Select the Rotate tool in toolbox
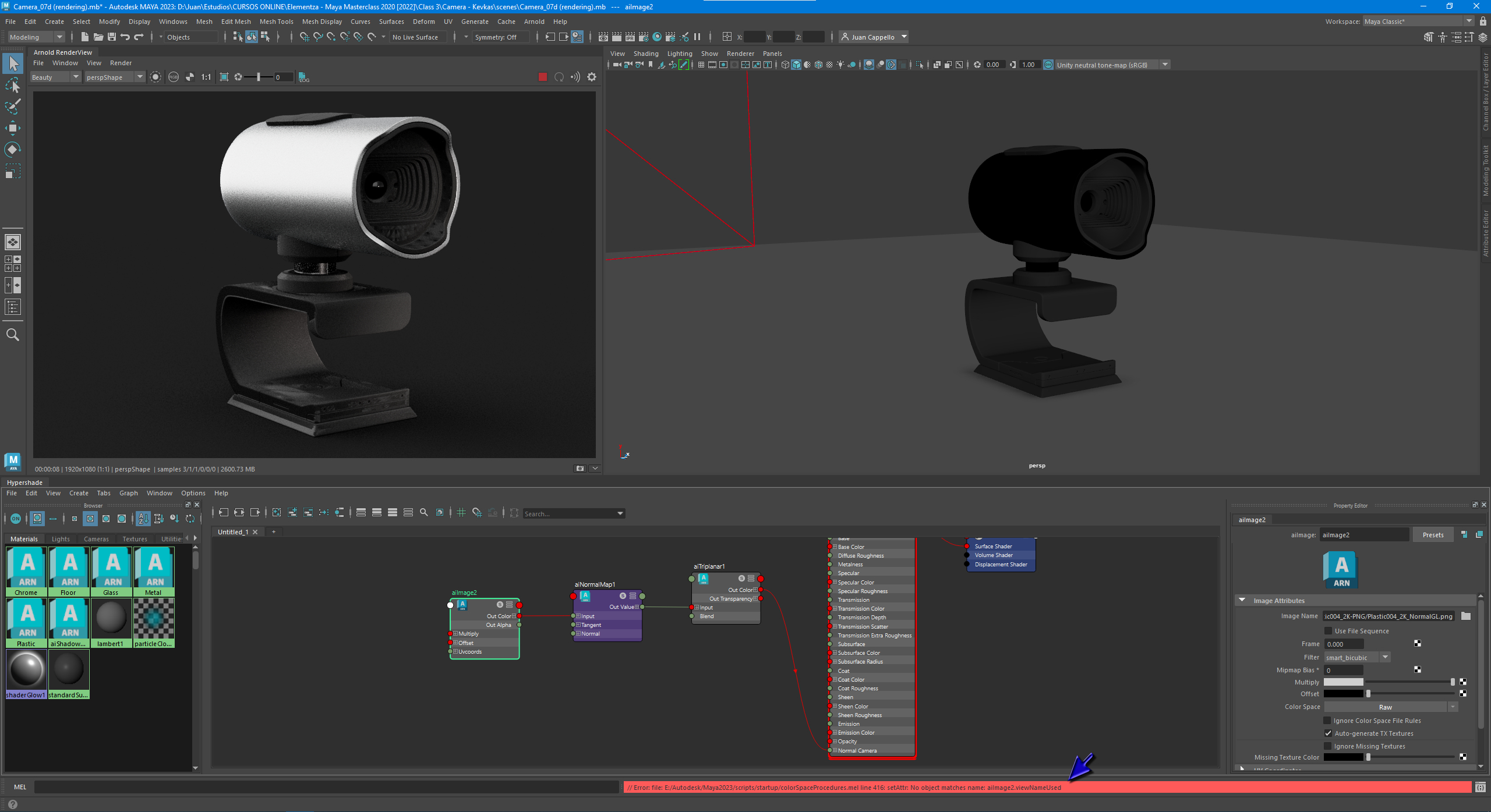The width and height of the screenshot is (1491, 812). pos(12,150)
